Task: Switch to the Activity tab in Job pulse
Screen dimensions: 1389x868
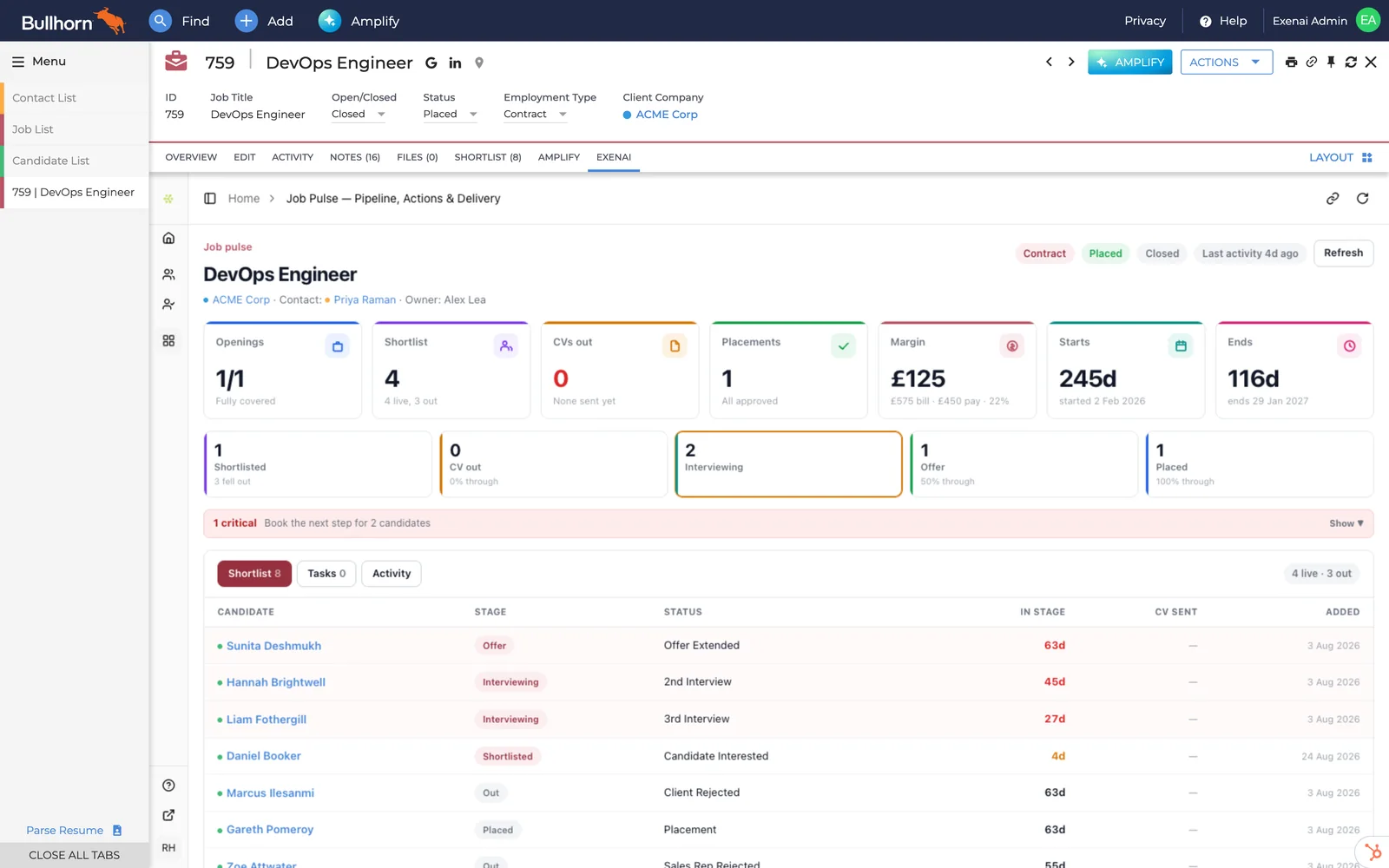Action: (392, 574)
